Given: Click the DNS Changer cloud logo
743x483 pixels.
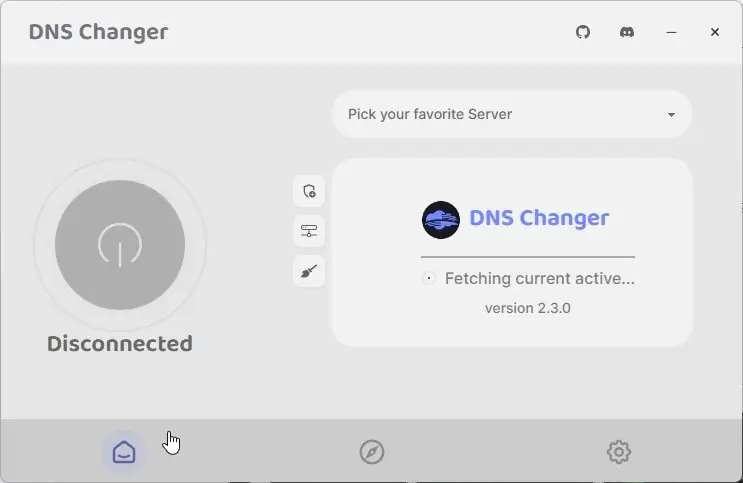Looking at the screenshot, I should pyautogui.click(x=441, y=220).
